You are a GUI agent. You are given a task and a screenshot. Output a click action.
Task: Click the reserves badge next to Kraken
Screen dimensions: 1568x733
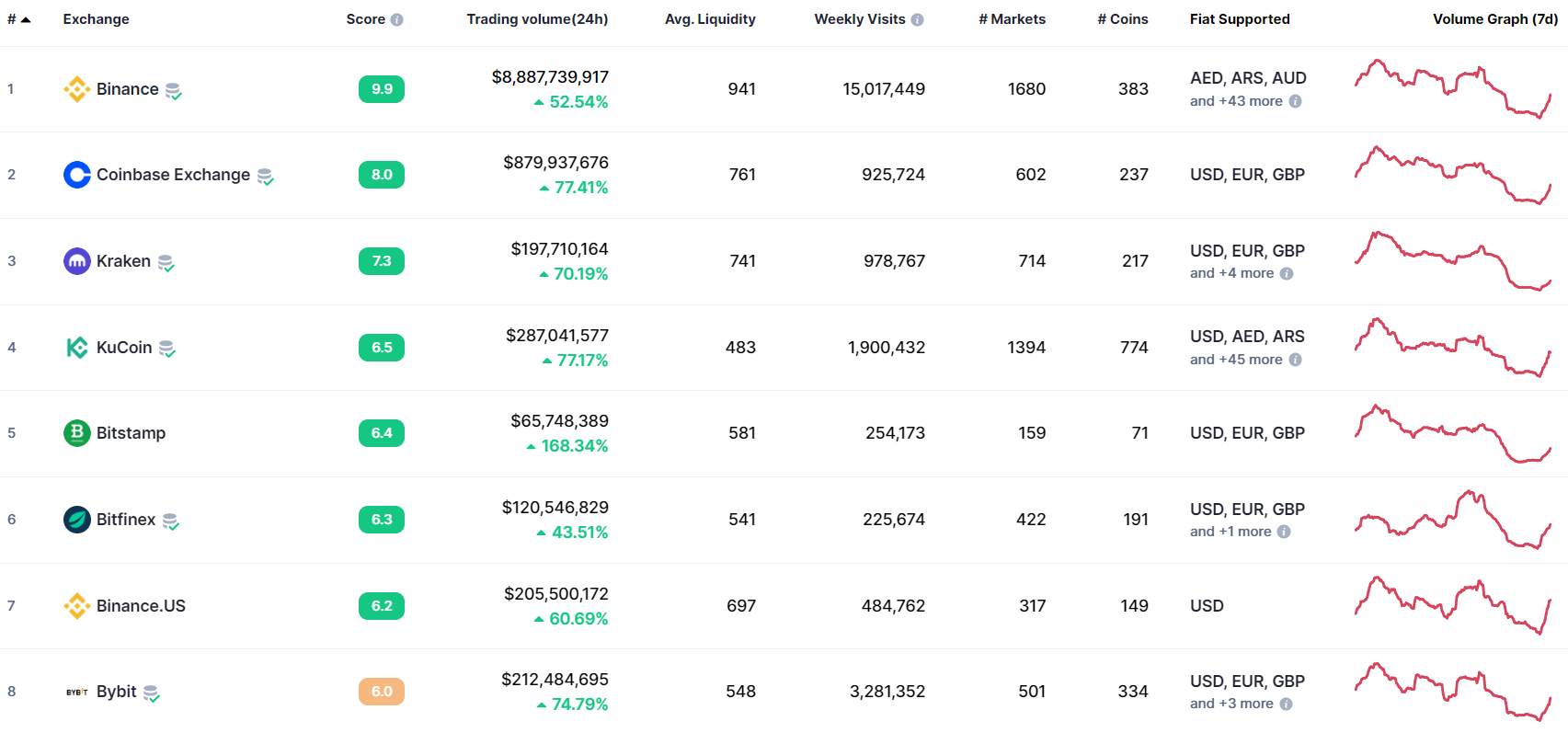166,263
